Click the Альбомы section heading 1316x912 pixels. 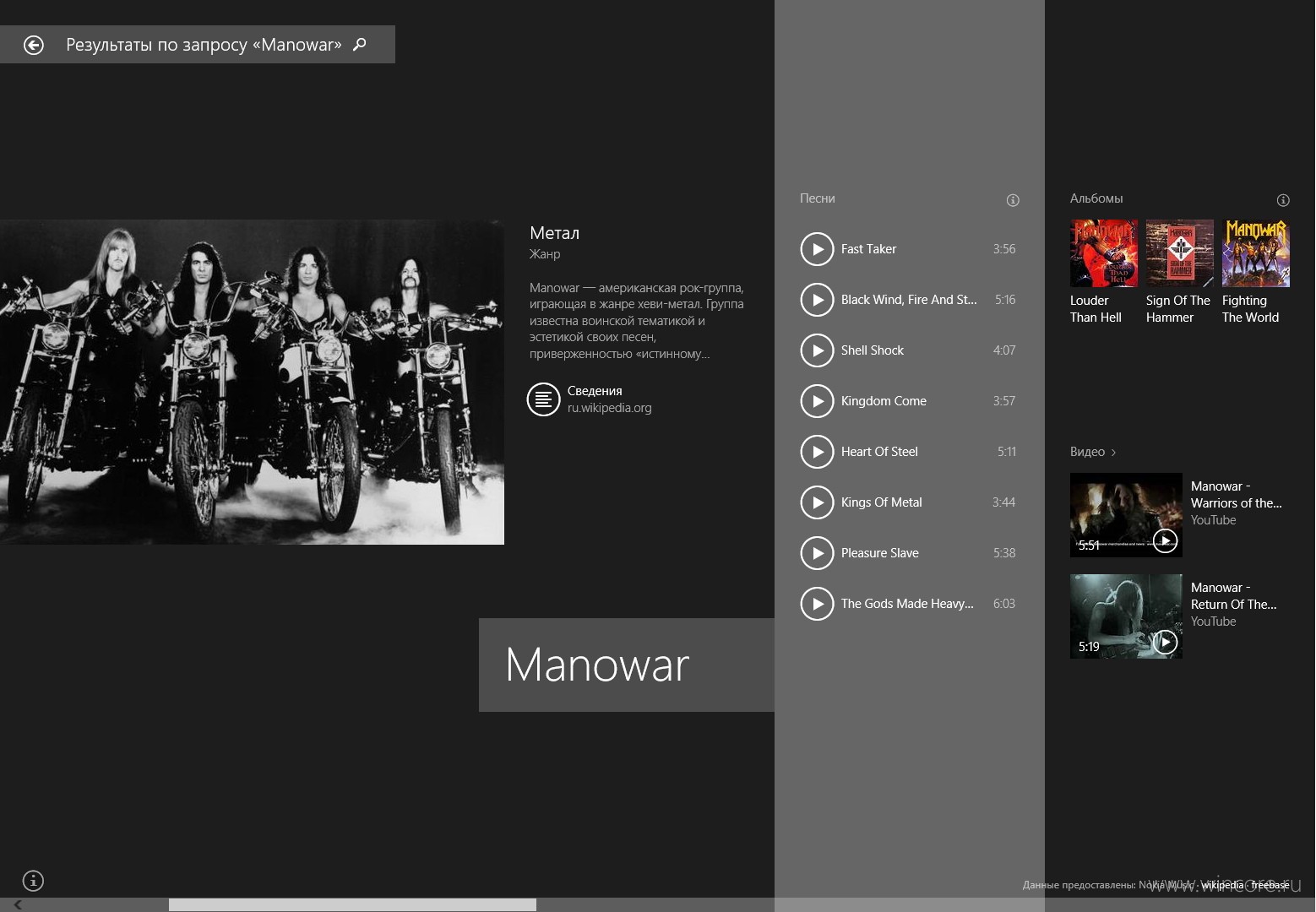[1096, 198]
